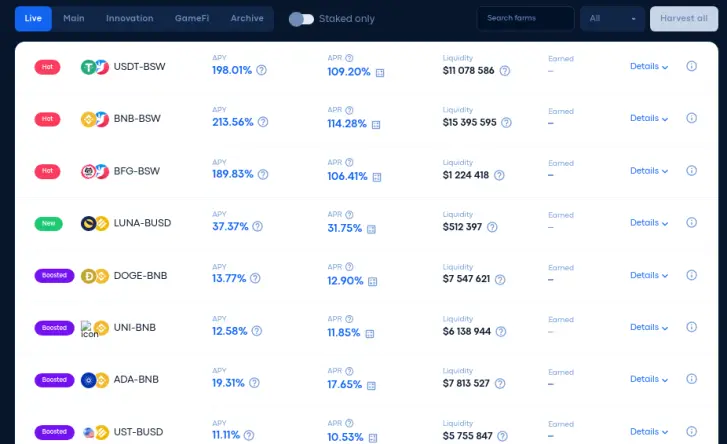Toggle the Staked only switch
Viewport: 727px width, 444px height.
click(301, 19)
